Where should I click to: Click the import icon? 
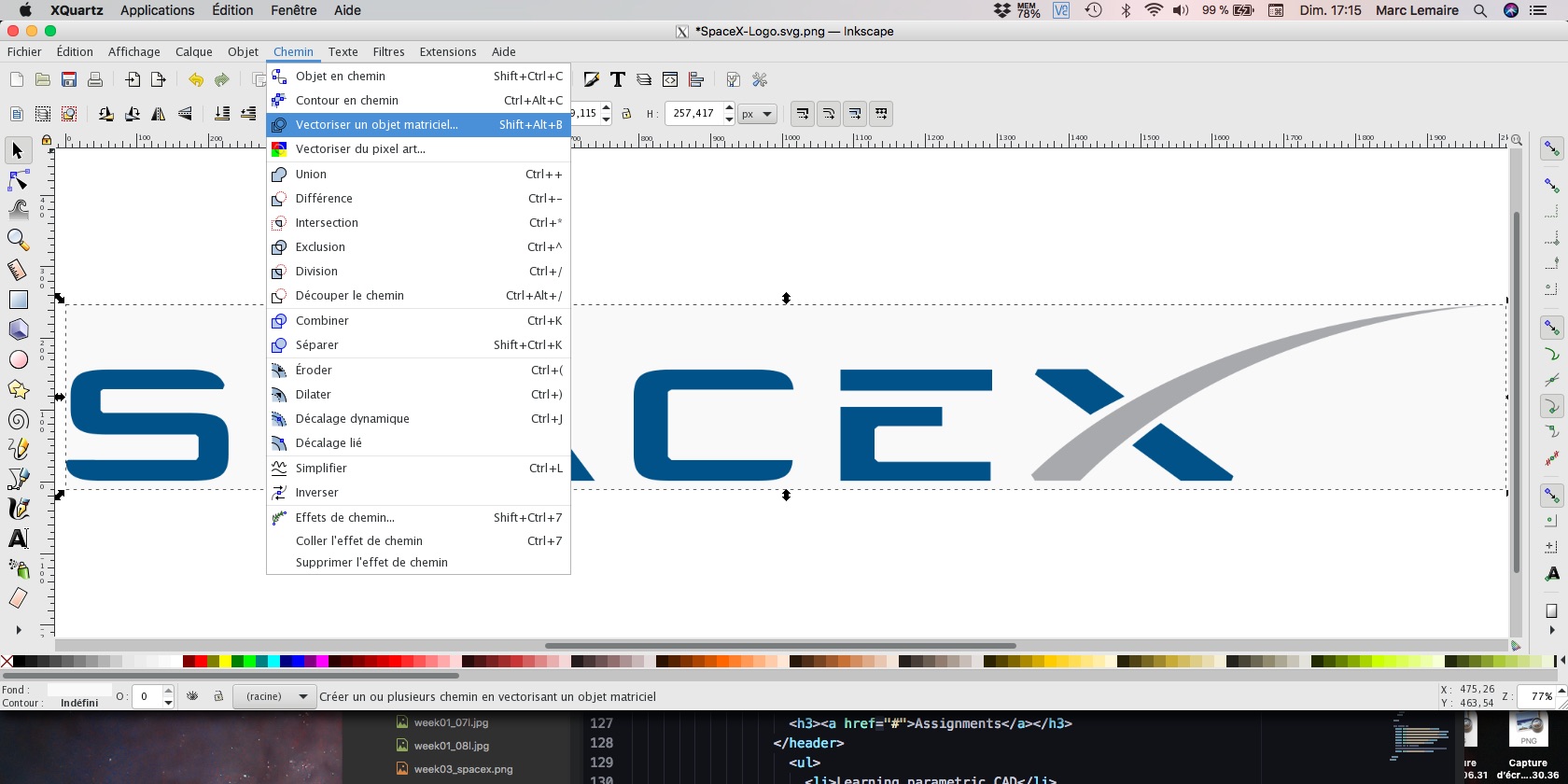pos(133,80)
